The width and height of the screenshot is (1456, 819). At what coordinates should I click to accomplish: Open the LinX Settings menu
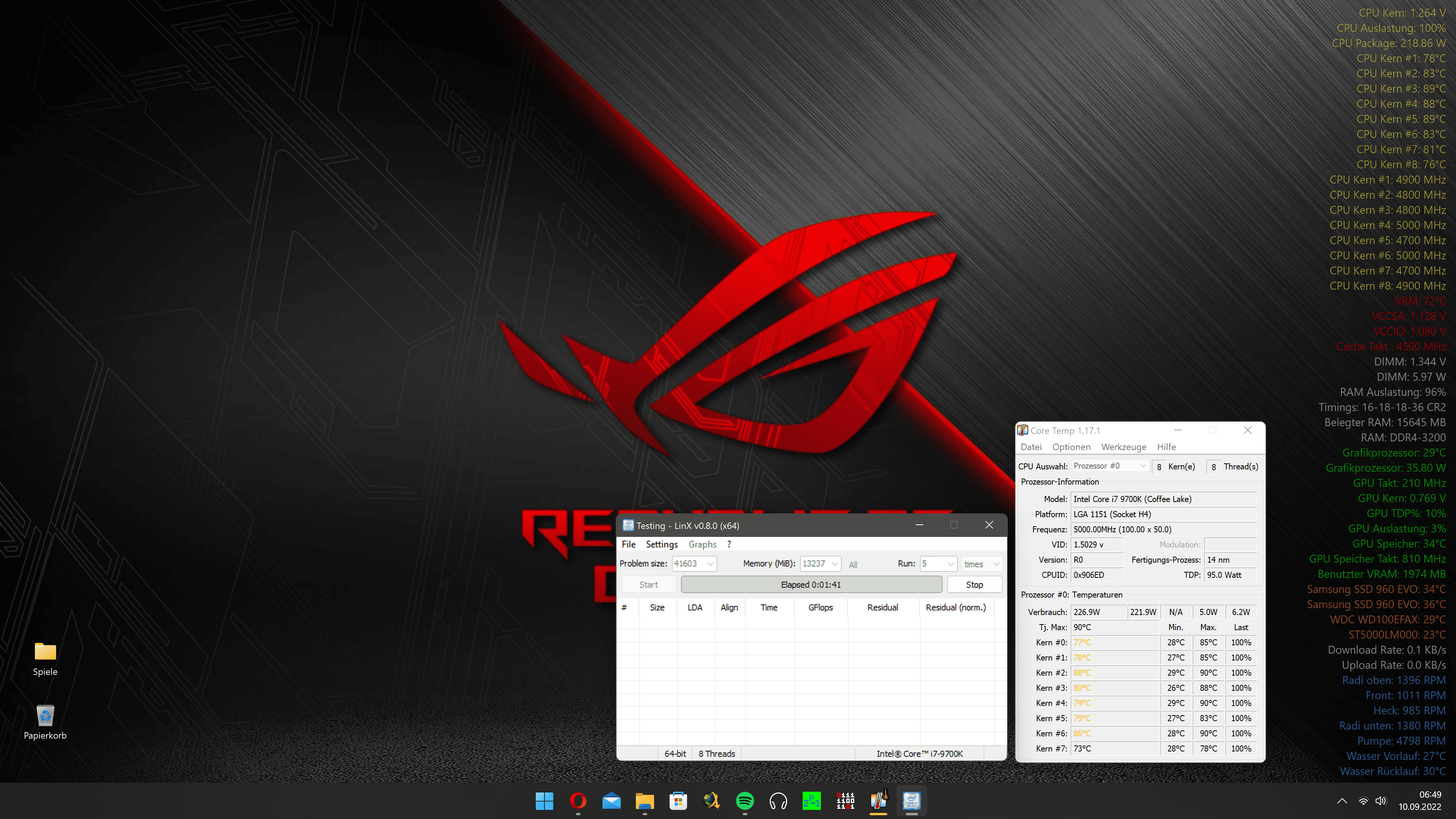pos(662,544)
